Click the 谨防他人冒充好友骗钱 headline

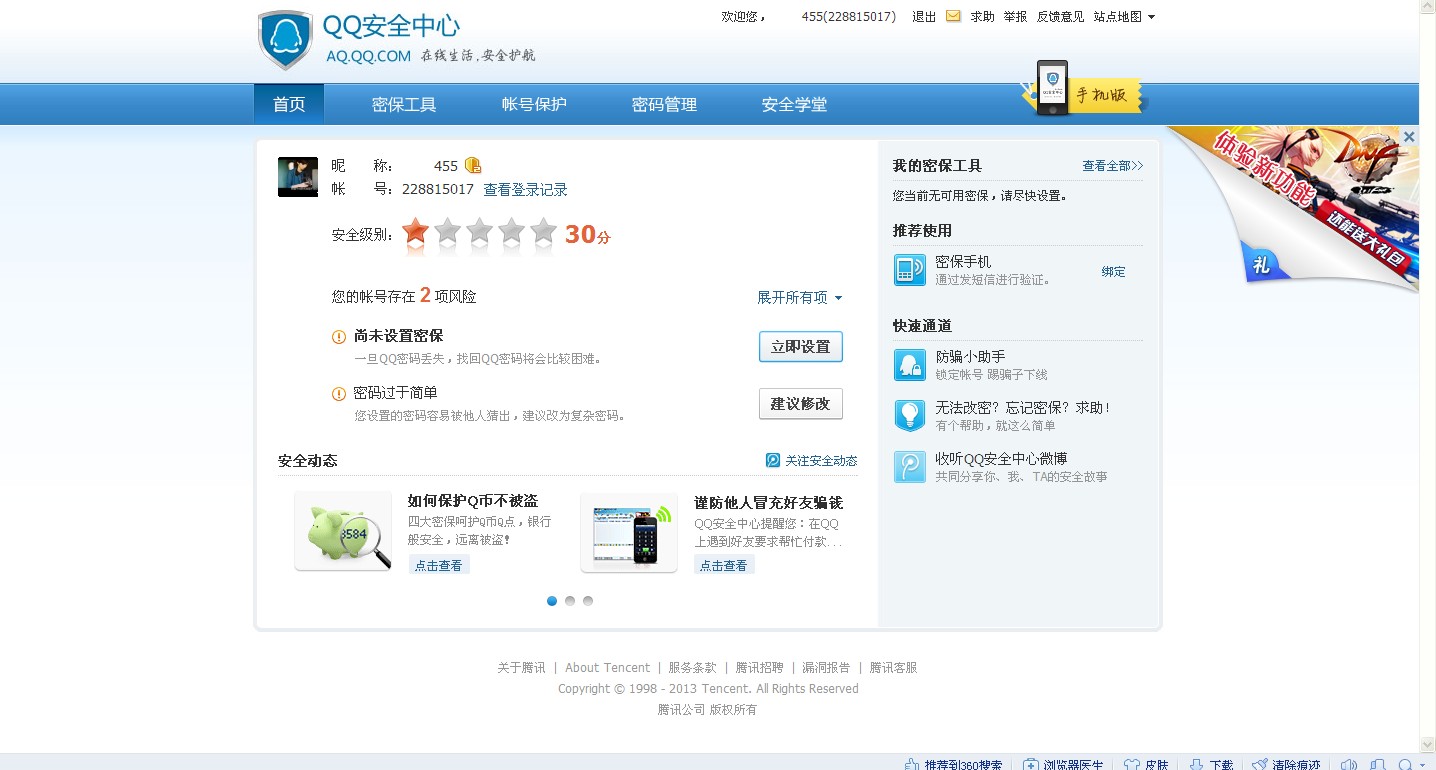[x=768, y=502]
